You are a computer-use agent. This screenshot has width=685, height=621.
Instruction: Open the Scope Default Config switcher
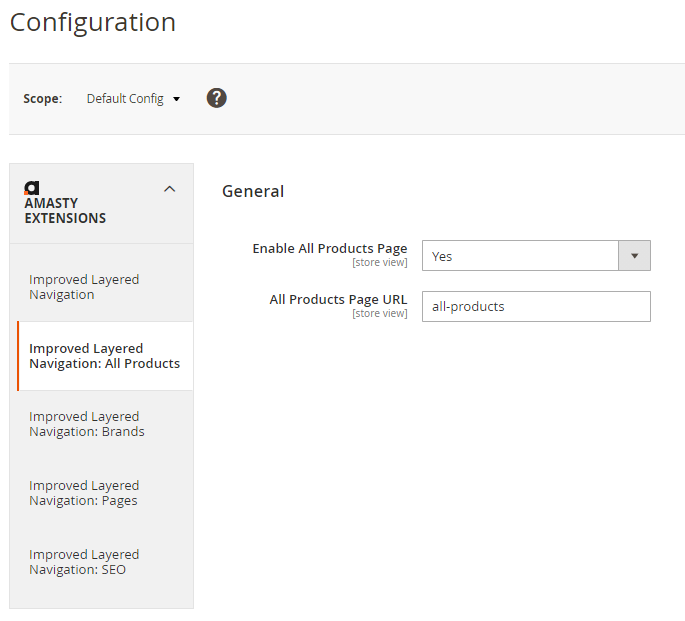click(132, 99)
